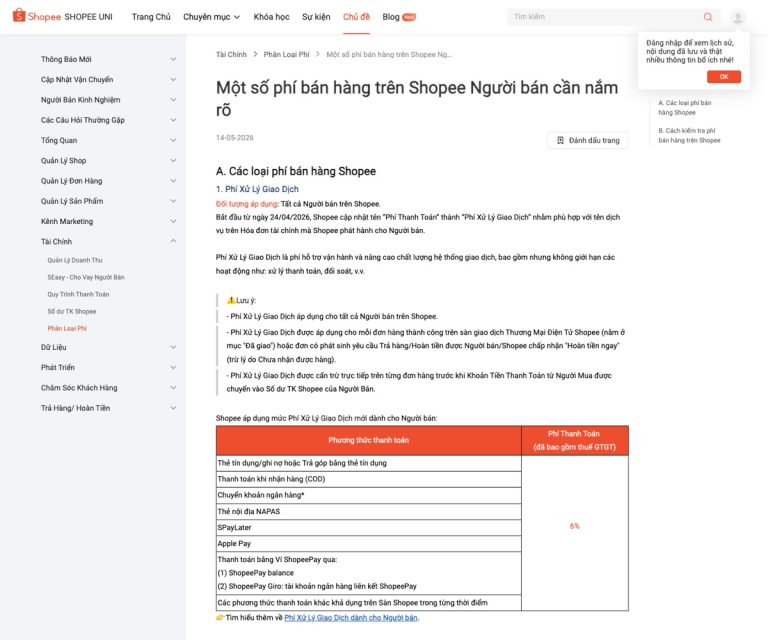Expand Quản Lý Đơn Hàng section
This screenshot has height=640, width=768.
[108, 181]
